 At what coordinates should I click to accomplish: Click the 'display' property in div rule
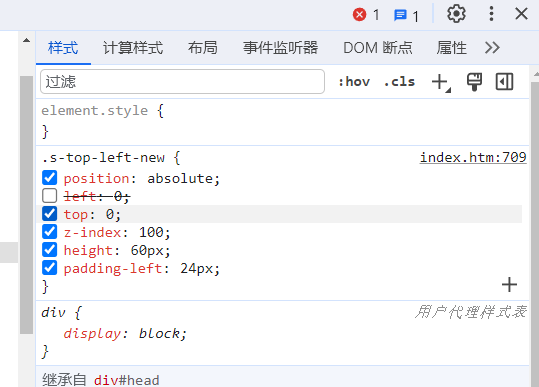(x=92, y=333)
